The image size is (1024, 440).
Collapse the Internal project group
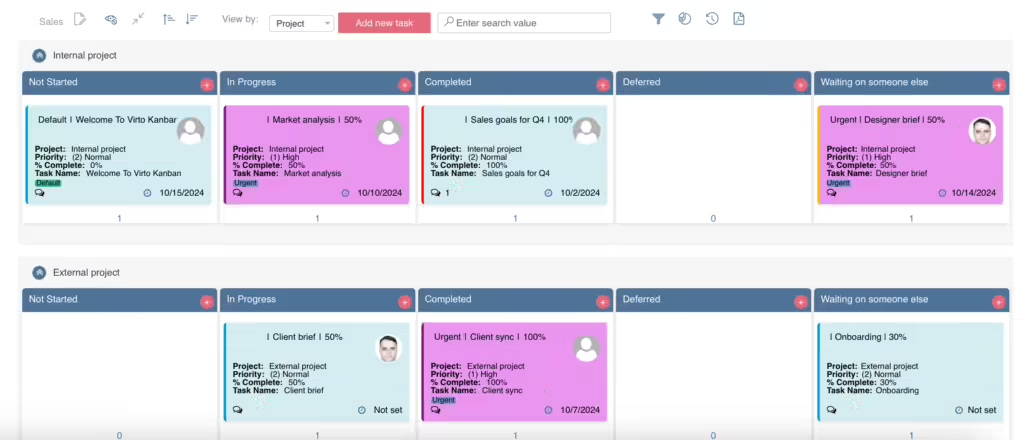tap(39, 56)
